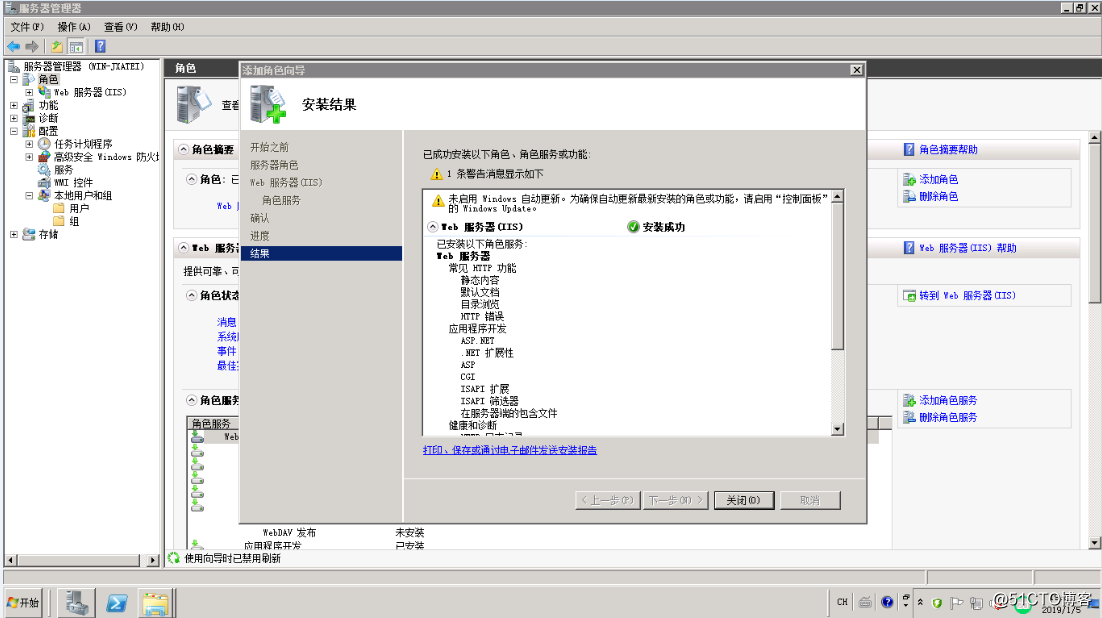The image size is (1102, 618).
Task: Click the Forward arrow toolbar icon
Action: 32,46
